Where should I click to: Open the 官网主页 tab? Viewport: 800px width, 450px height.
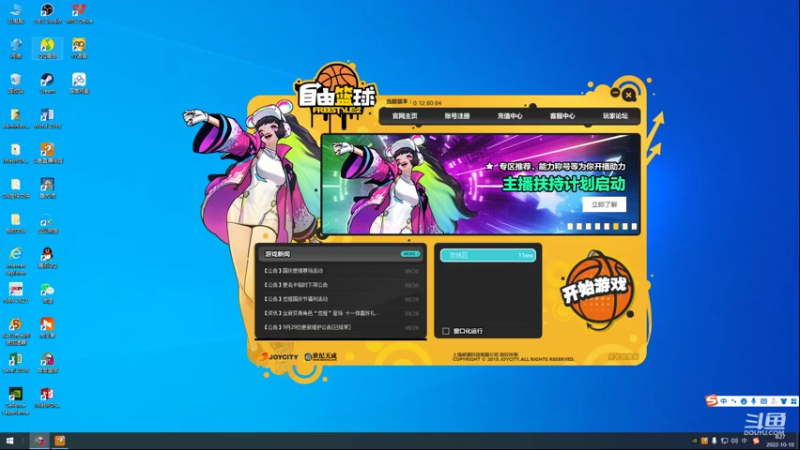tap(405, 116)
